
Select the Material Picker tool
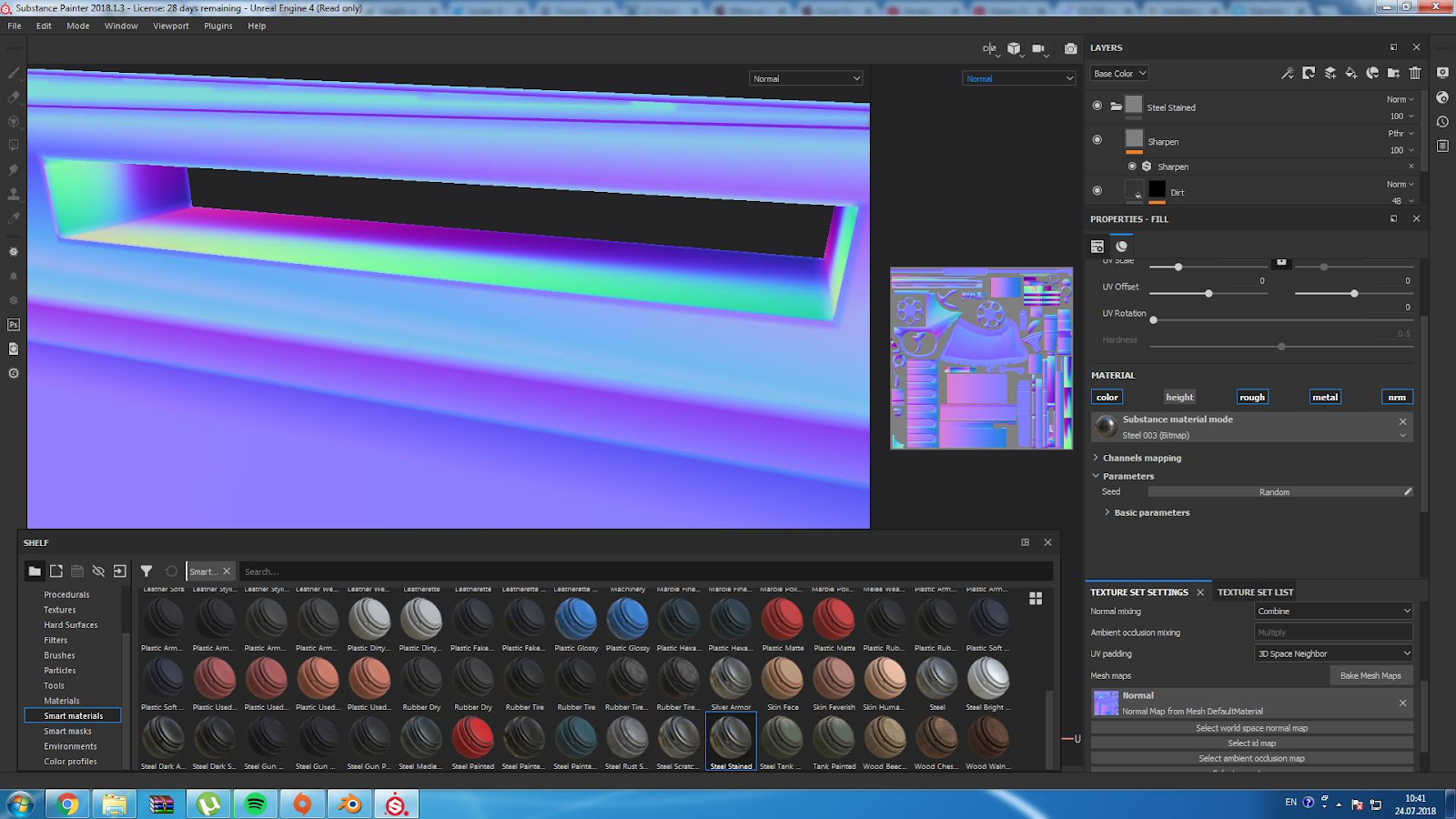pyautogui.click(x=13, y=218)
